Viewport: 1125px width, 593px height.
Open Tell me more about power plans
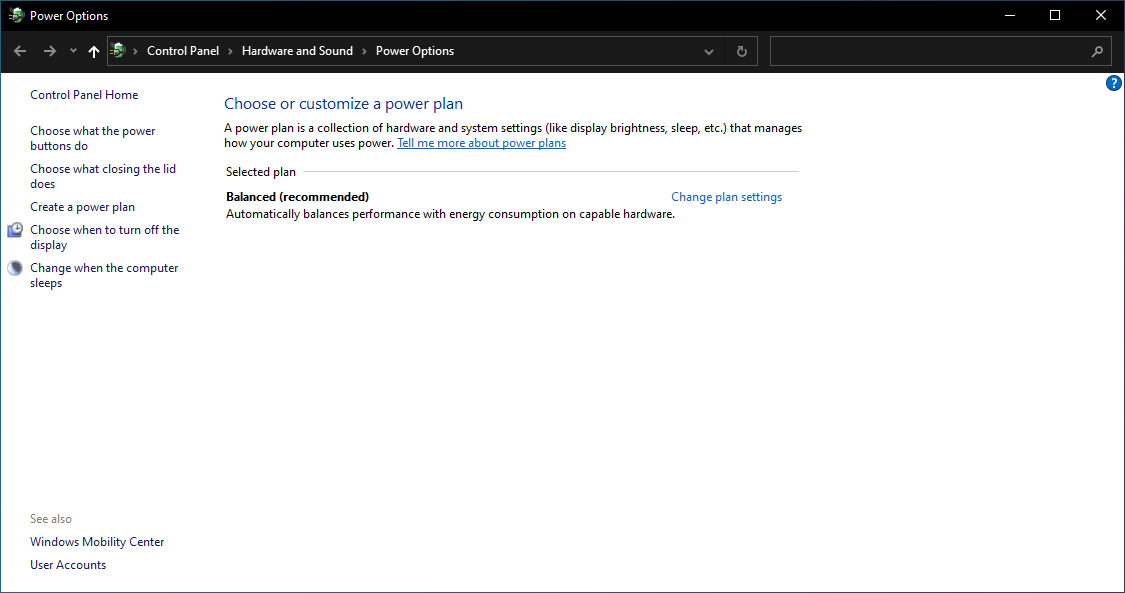tap(481, 143)
